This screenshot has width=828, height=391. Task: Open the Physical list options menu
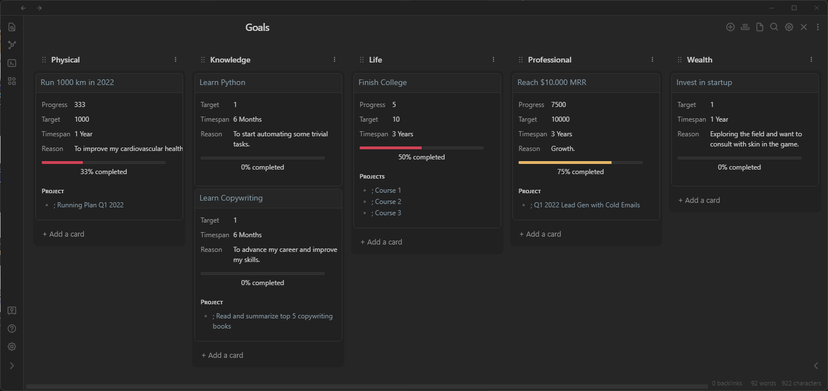coord(176,60)
